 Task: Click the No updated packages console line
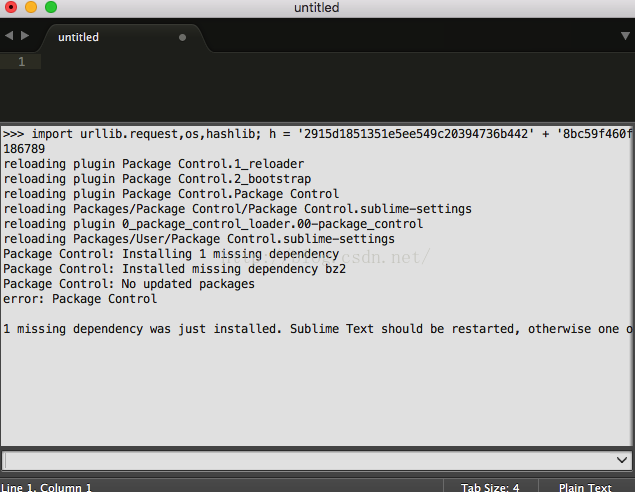tap(129, 284)
